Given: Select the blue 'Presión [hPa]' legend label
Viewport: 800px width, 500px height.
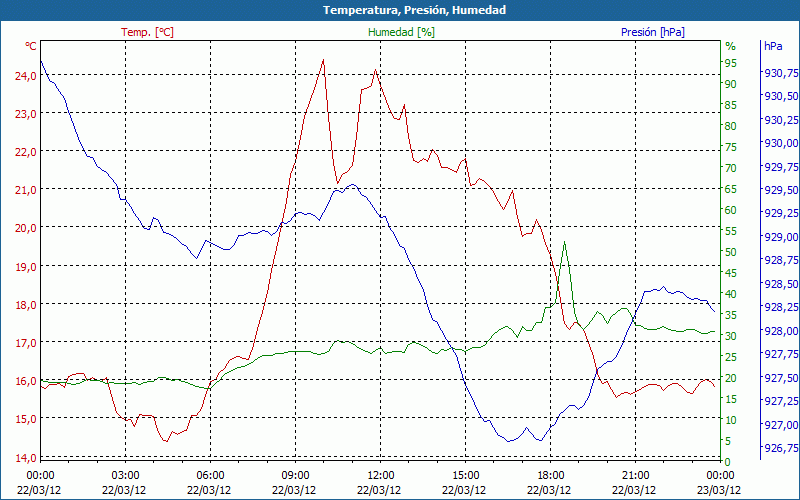Looking at the screenshot, I should click(653, 32).
